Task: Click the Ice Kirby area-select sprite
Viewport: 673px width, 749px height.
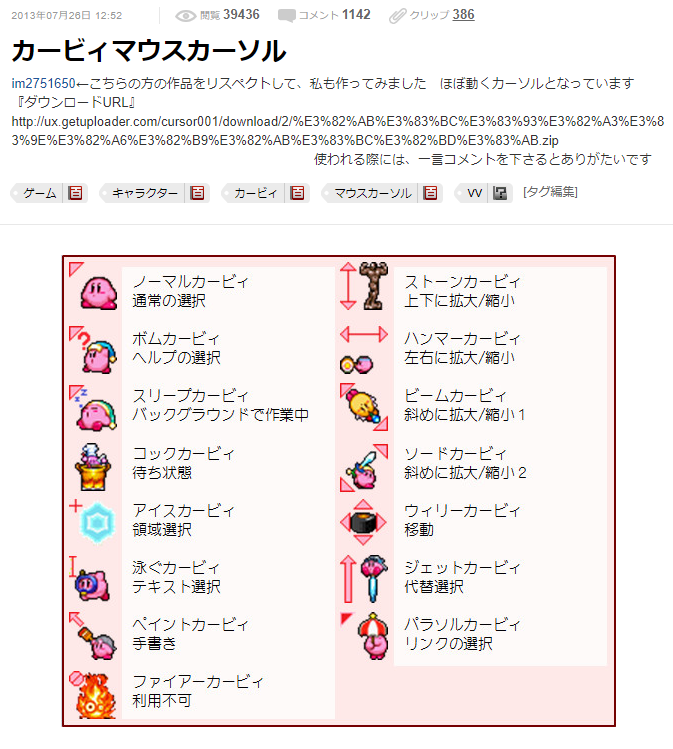Action: point(97,523)
